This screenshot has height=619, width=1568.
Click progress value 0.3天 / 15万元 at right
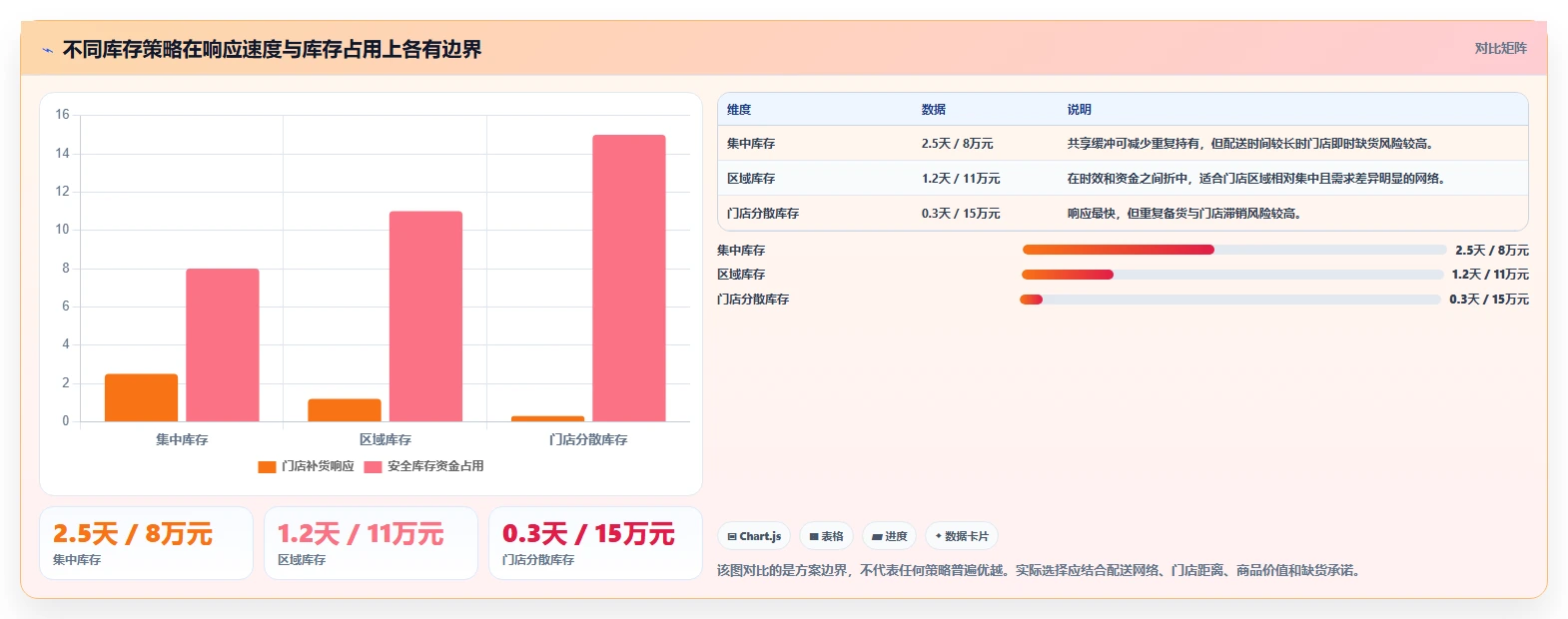[x=1489, y=300]
